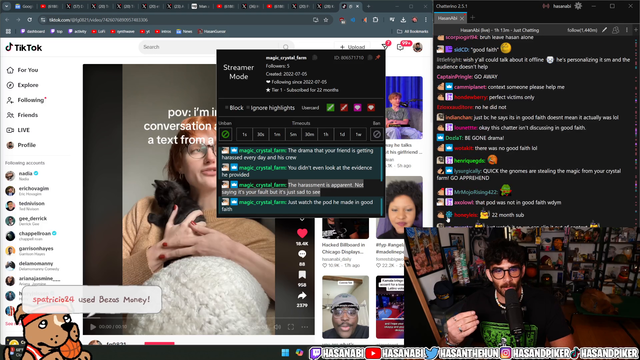The height and width of the screenshot is (360, 640).
Task: Click the green Unban icon in usercard
Action: pos(225,134)
